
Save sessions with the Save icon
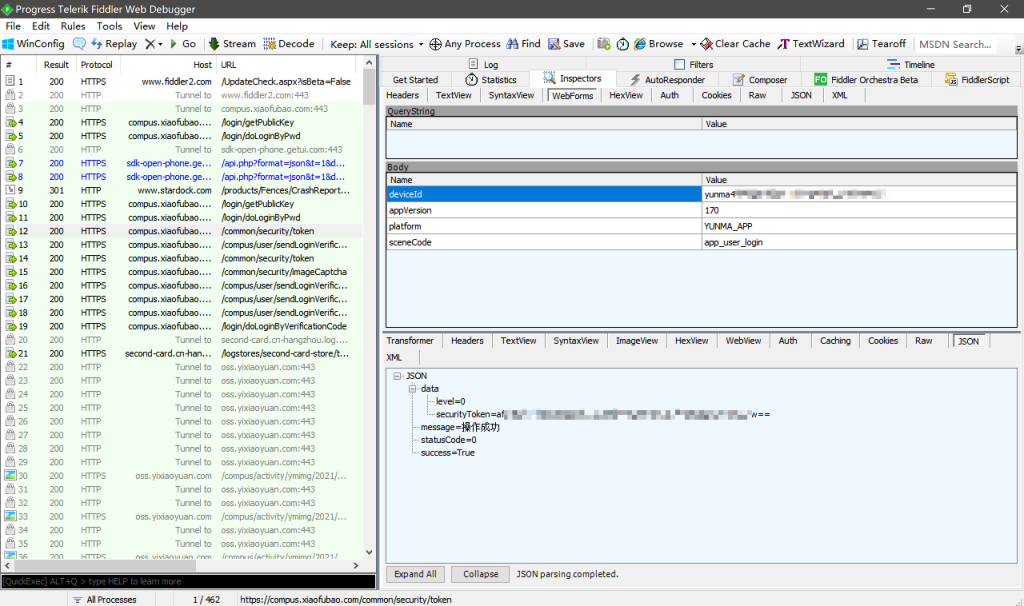pos(566,44)
